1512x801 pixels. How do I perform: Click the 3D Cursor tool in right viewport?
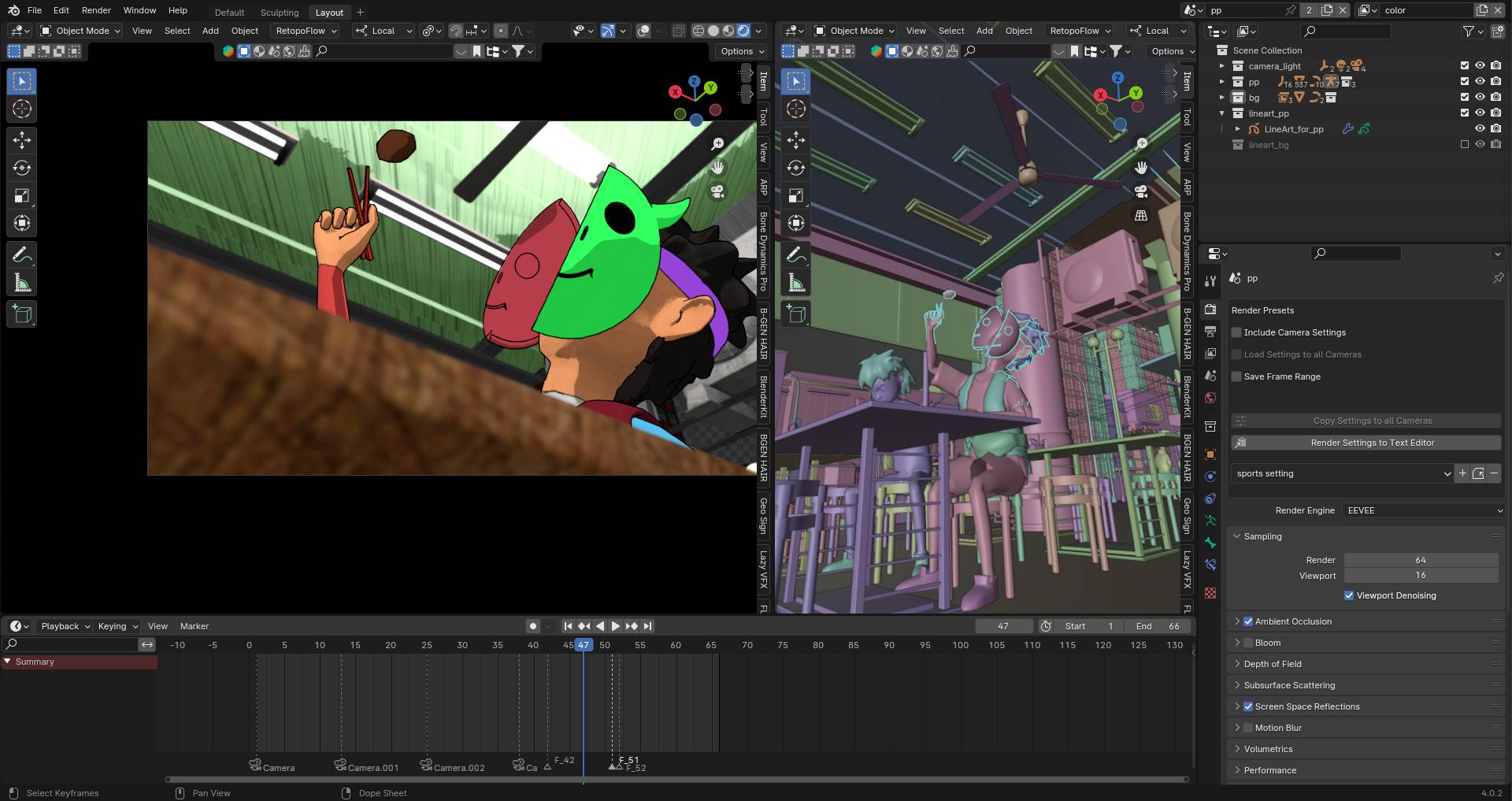(x=796, y=109)
